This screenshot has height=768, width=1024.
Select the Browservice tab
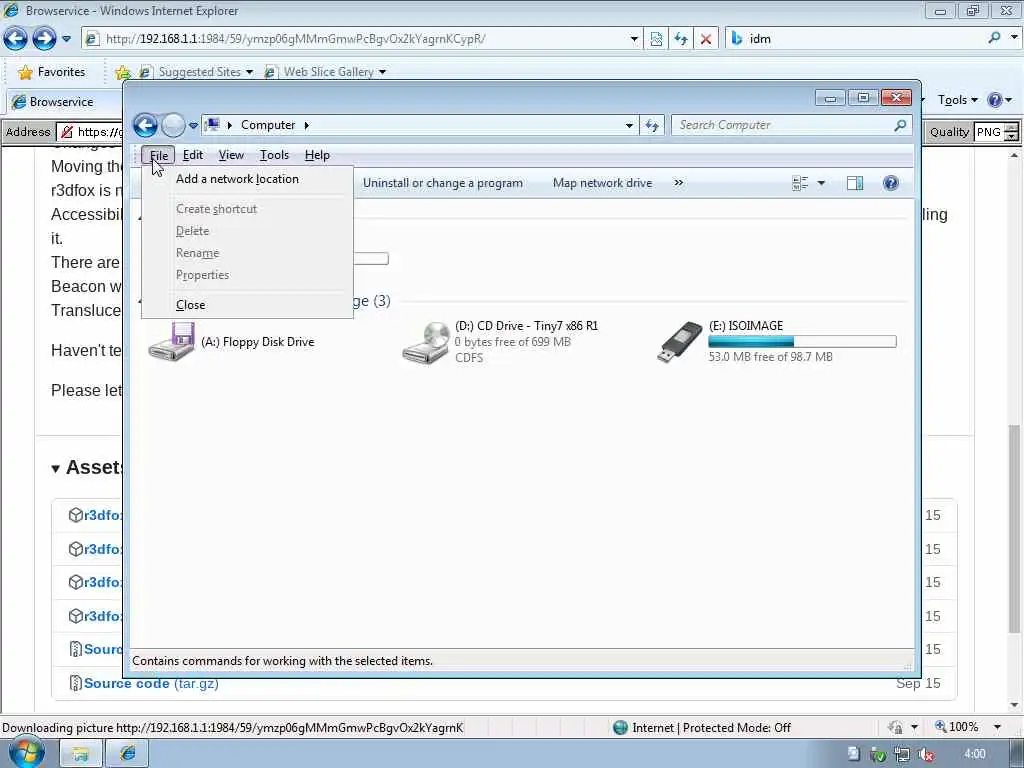coord(63,102)
